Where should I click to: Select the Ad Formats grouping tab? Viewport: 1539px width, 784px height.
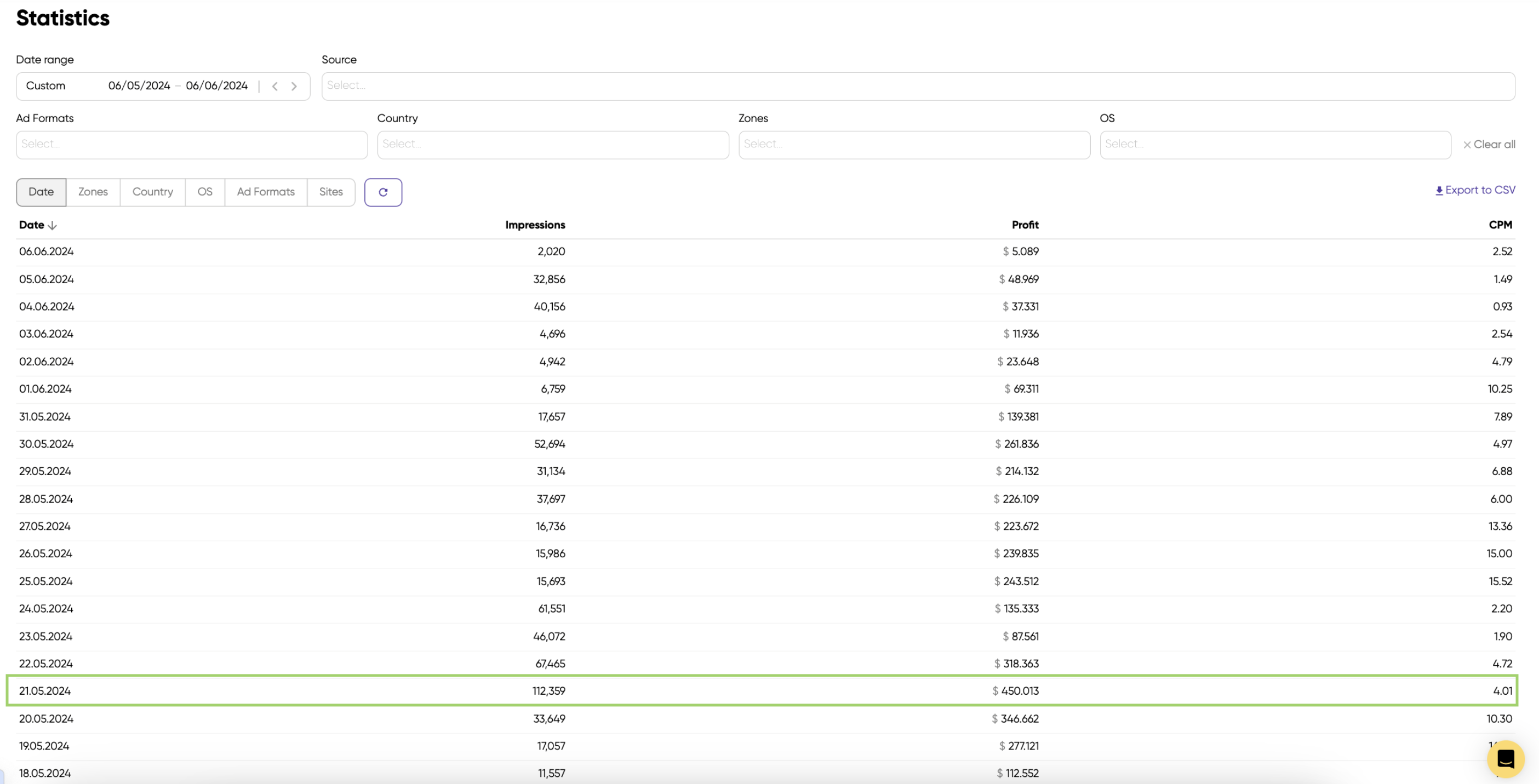266,192
